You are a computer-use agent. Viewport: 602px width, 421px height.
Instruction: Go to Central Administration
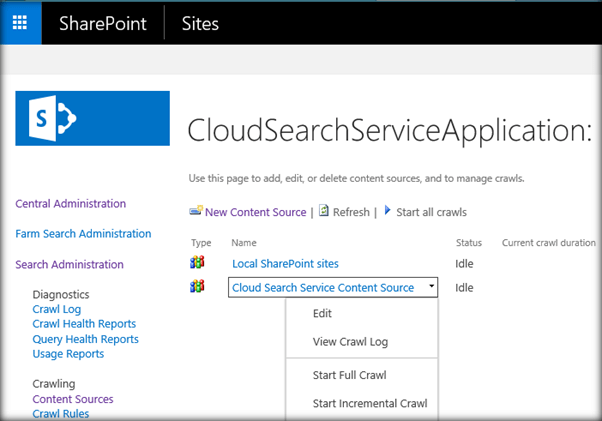coord(71,204)
